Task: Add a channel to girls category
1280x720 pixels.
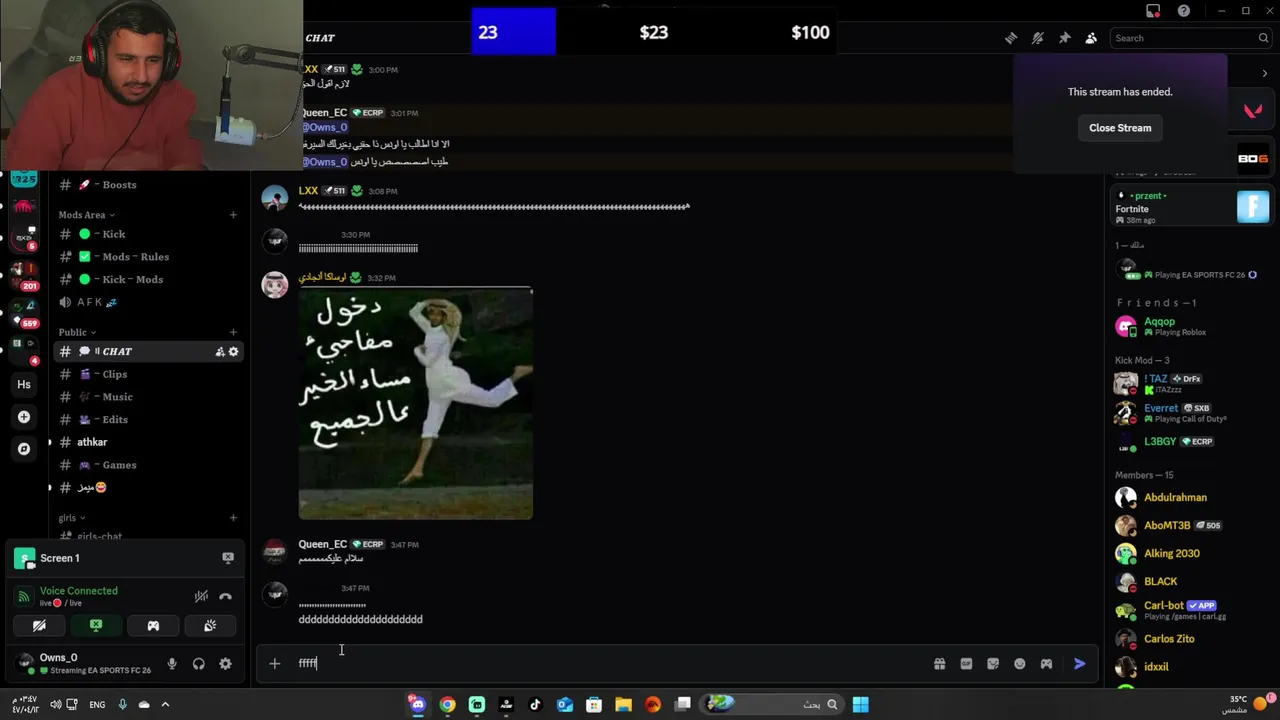Action: 233,518
